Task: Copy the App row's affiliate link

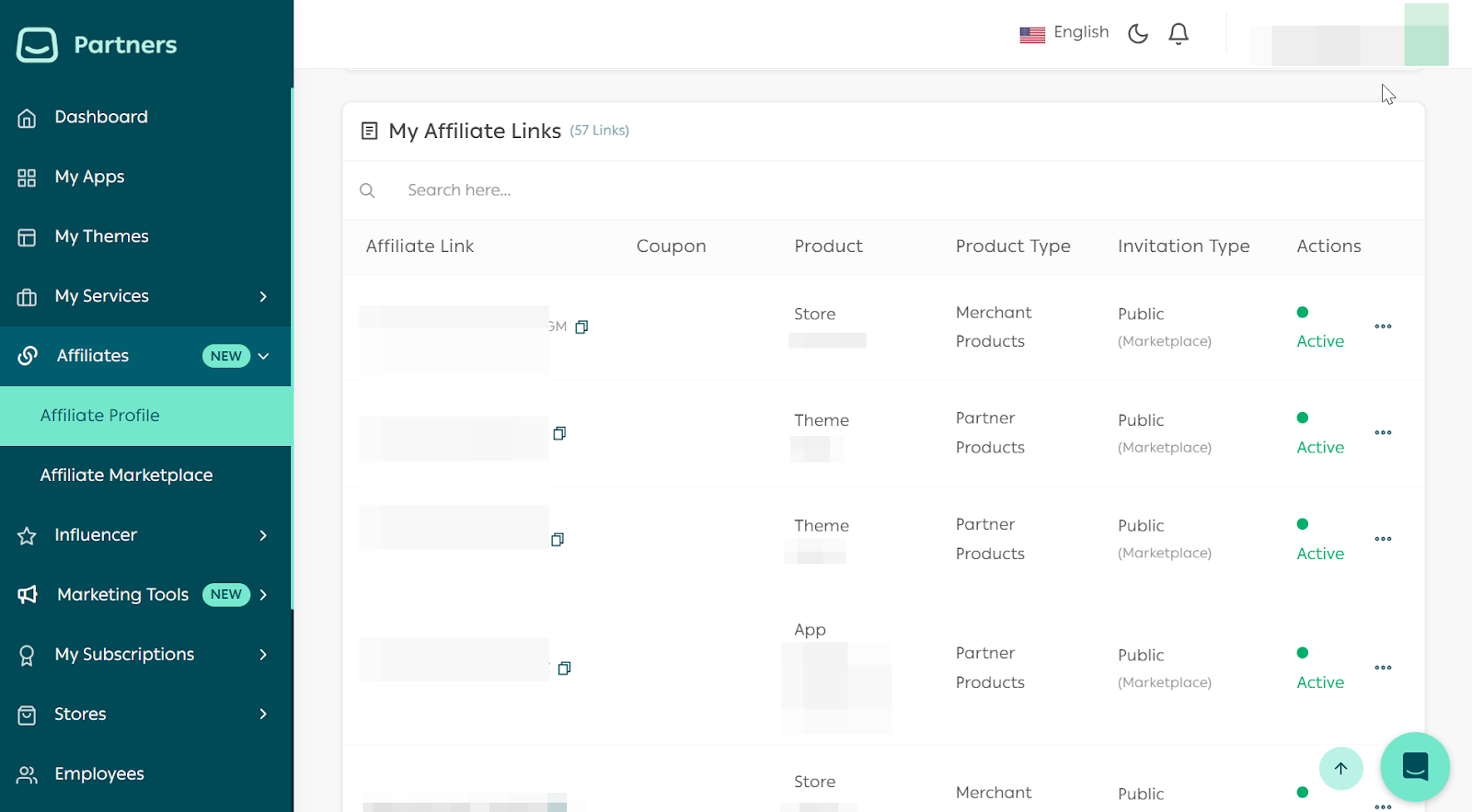Action: tap(565, 669)
